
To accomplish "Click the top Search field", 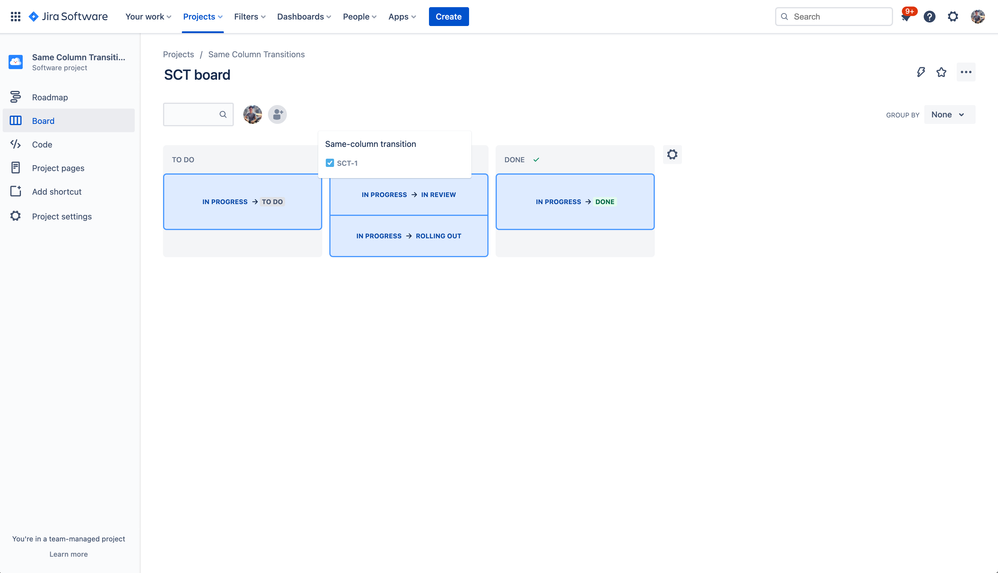I will [834, 17].
